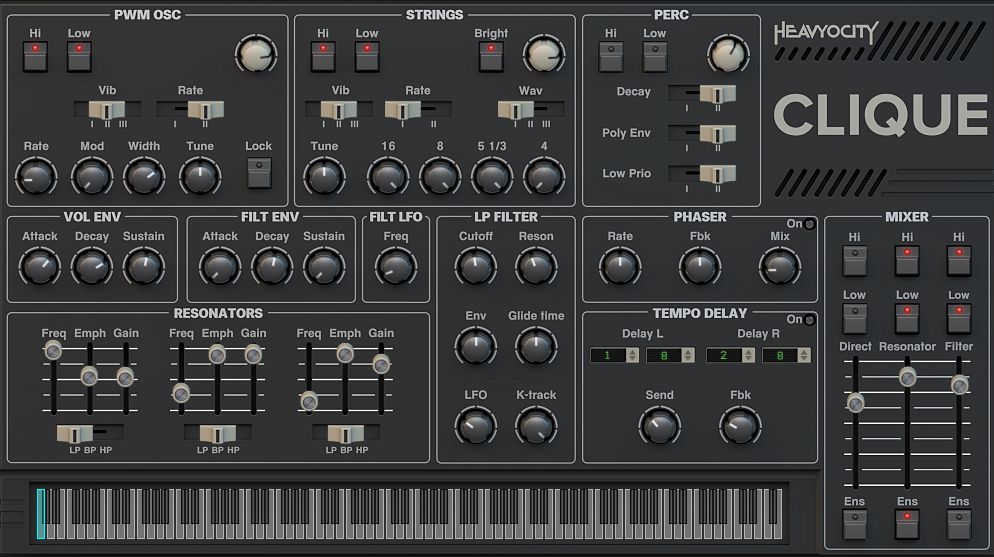Click the LP Filter Cutoff knob

point(475,267)
